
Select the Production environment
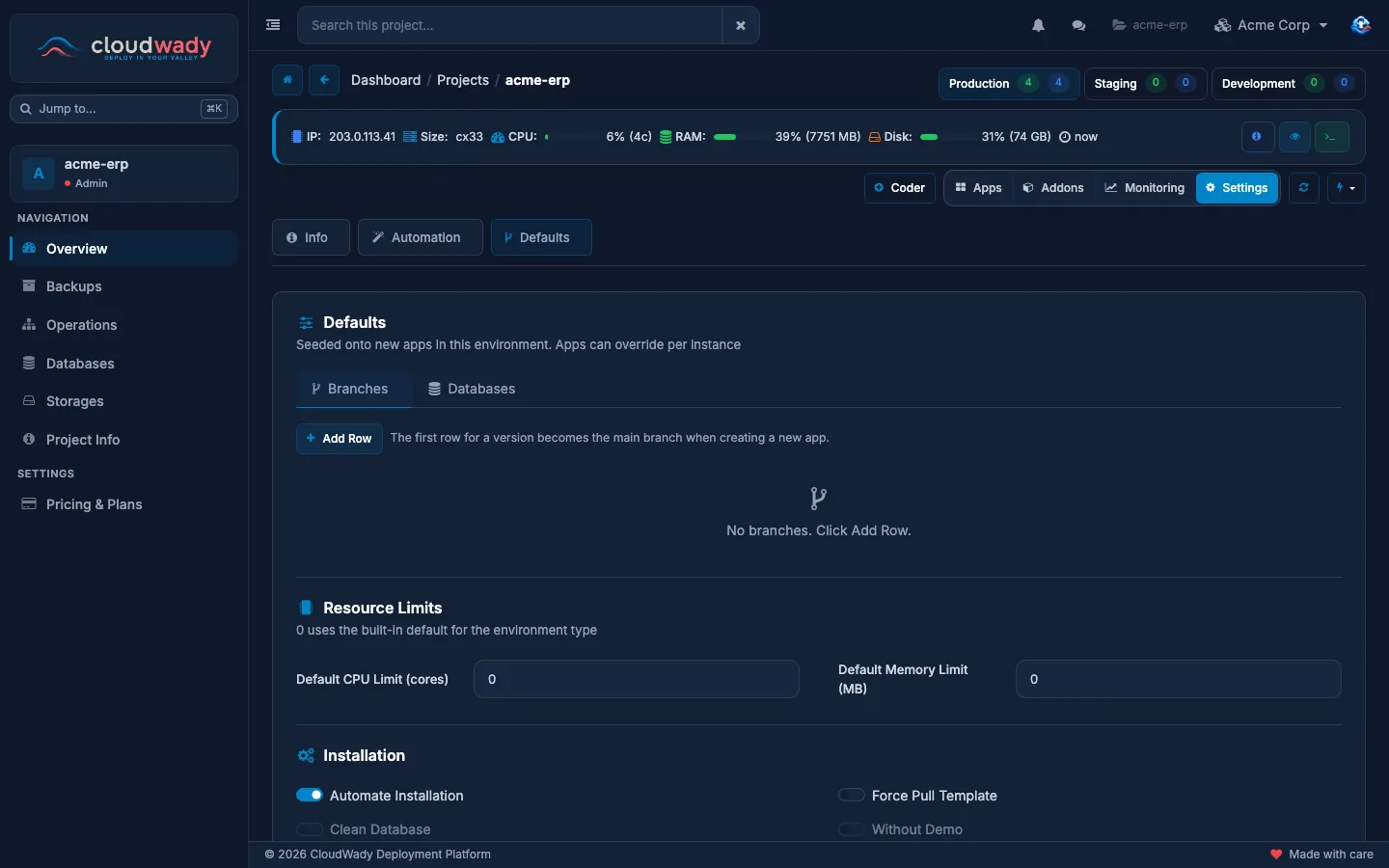1008,83
